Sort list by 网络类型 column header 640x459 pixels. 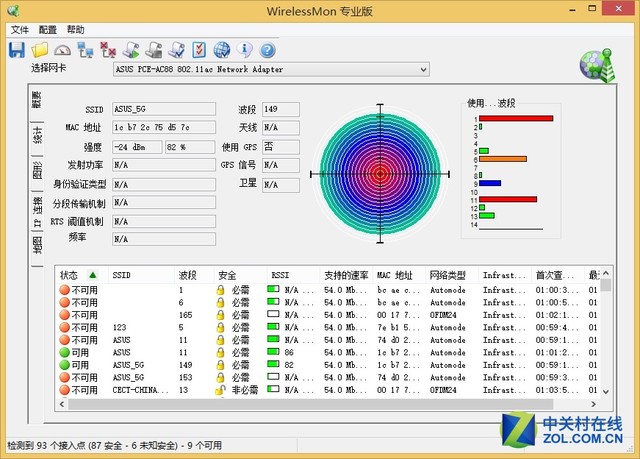point(452,275)
